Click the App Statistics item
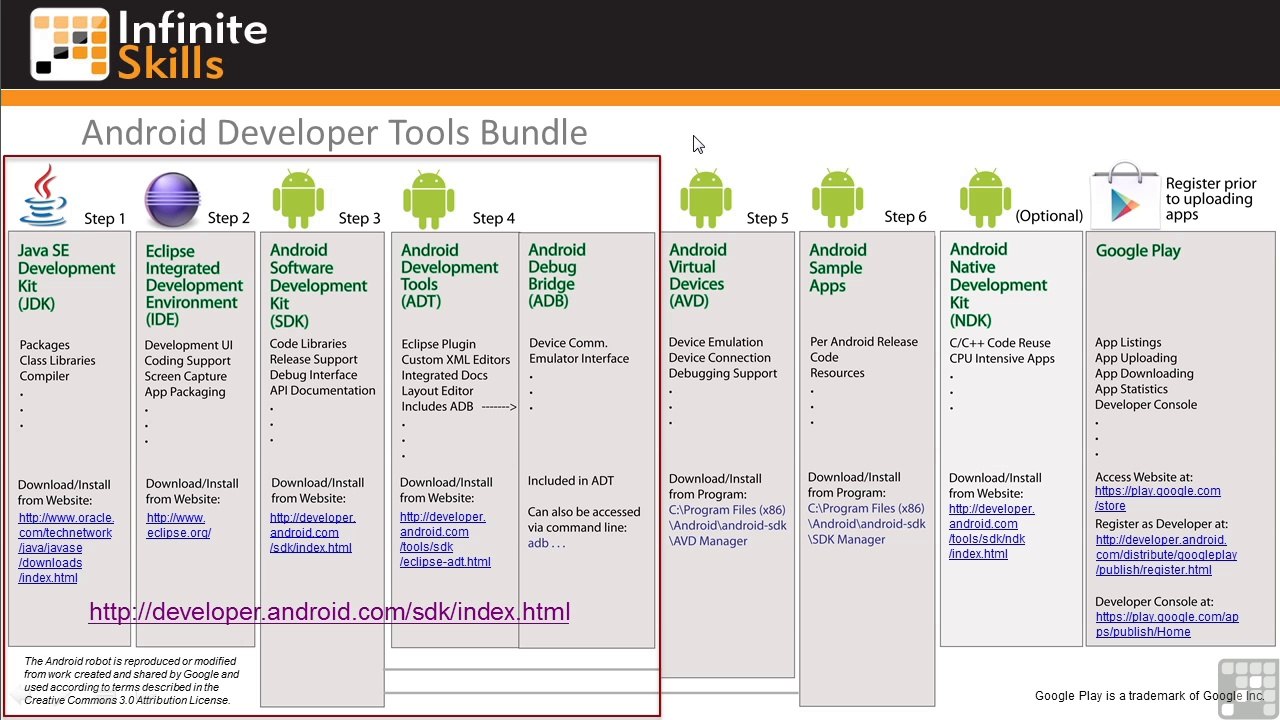 [1131, 389]
